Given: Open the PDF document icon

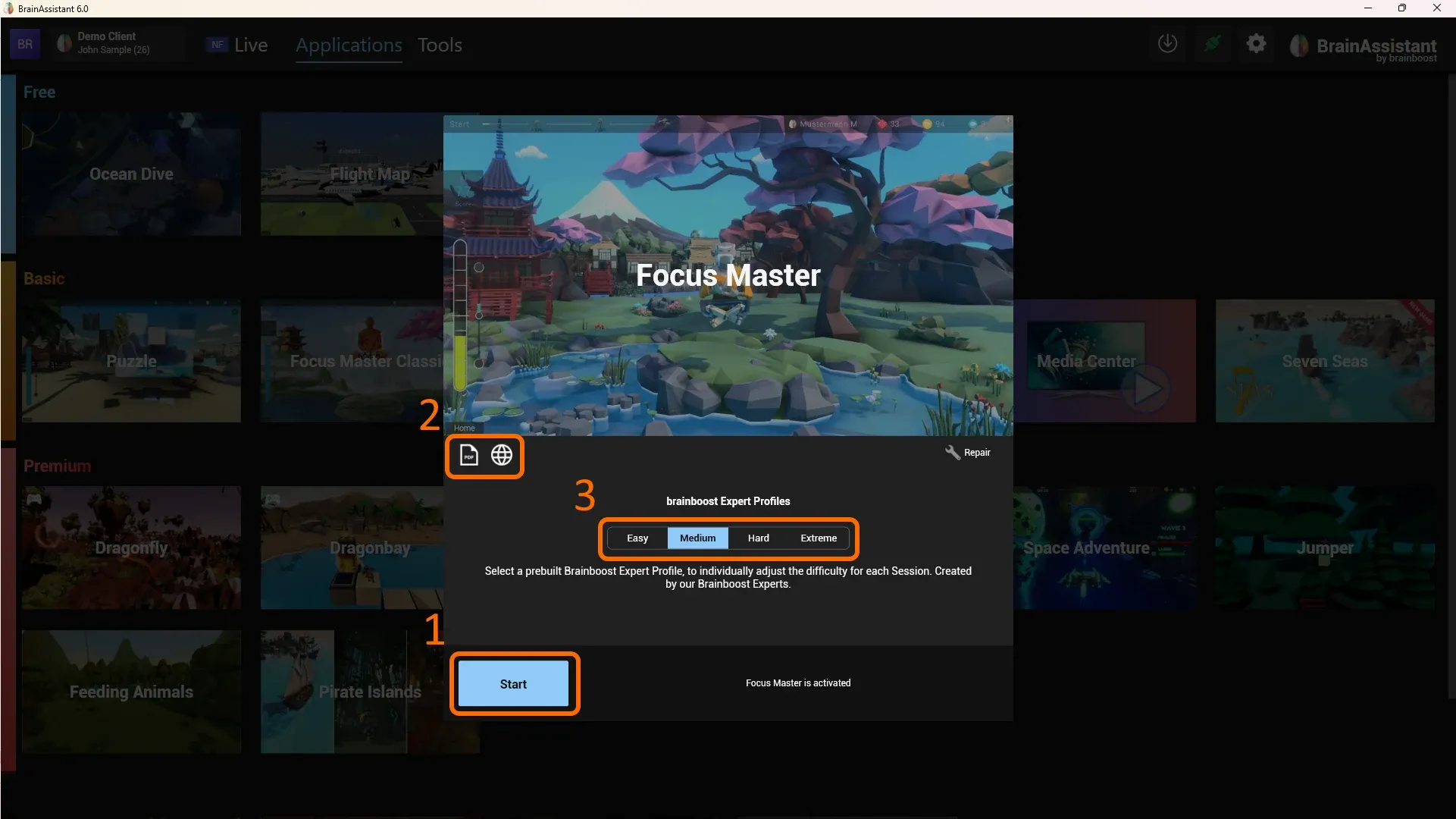Looking at the screenshot, I should pyautogui.click(x=469, y=455).
